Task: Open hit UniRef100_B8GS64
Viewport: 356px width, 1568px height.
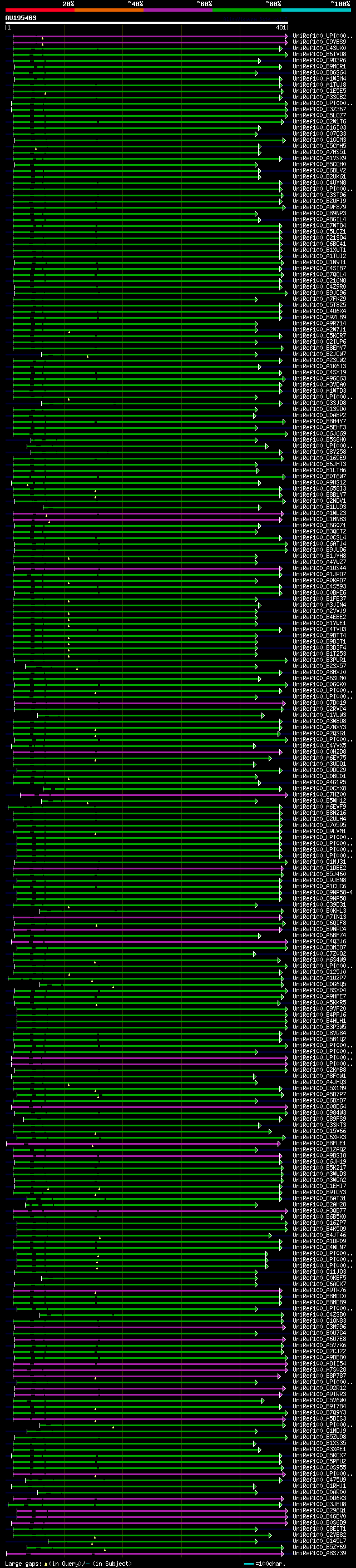Action: [x=319, y=72]
